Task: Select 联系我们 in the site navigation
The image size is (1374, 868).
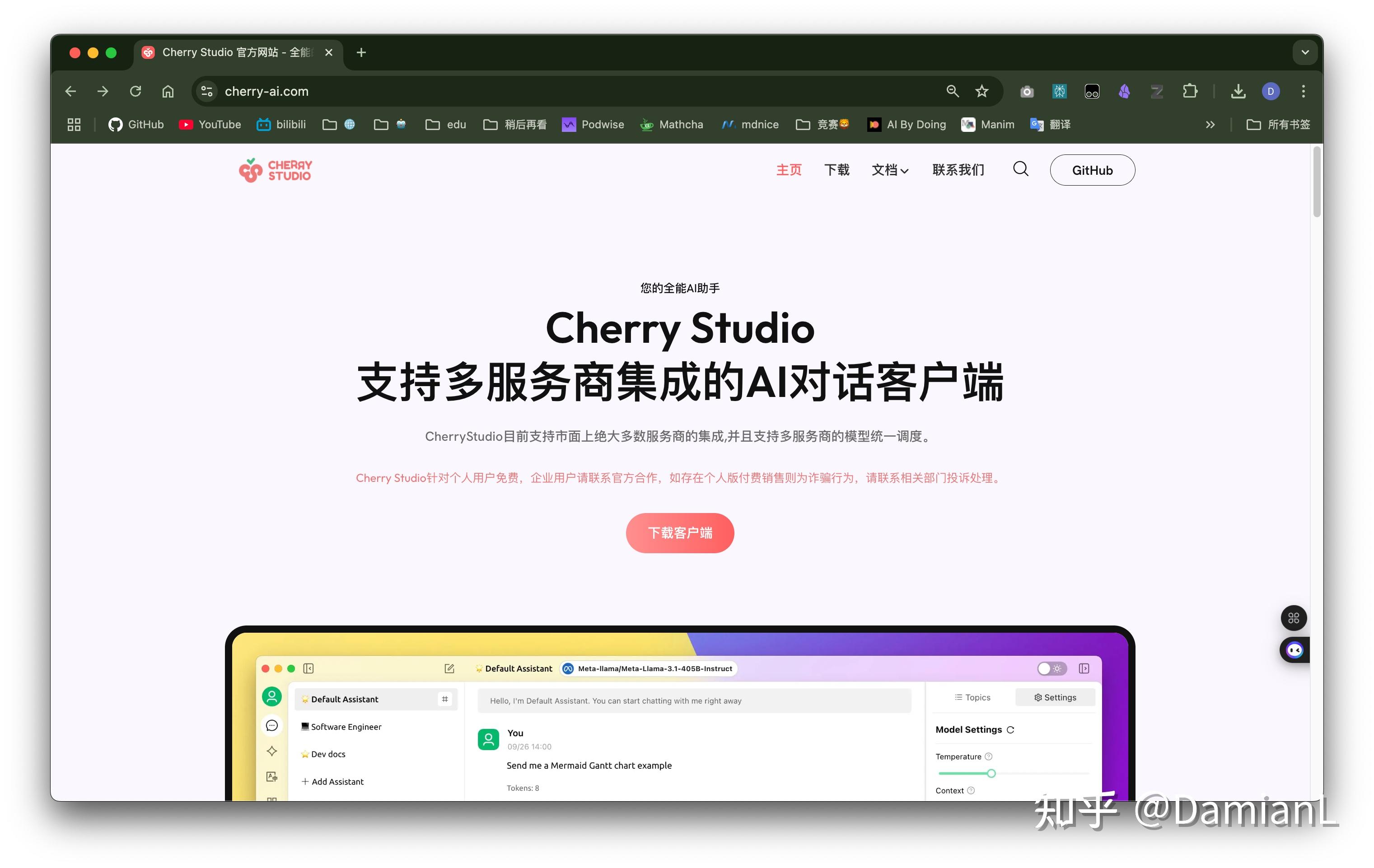Action: pos(958,169)
